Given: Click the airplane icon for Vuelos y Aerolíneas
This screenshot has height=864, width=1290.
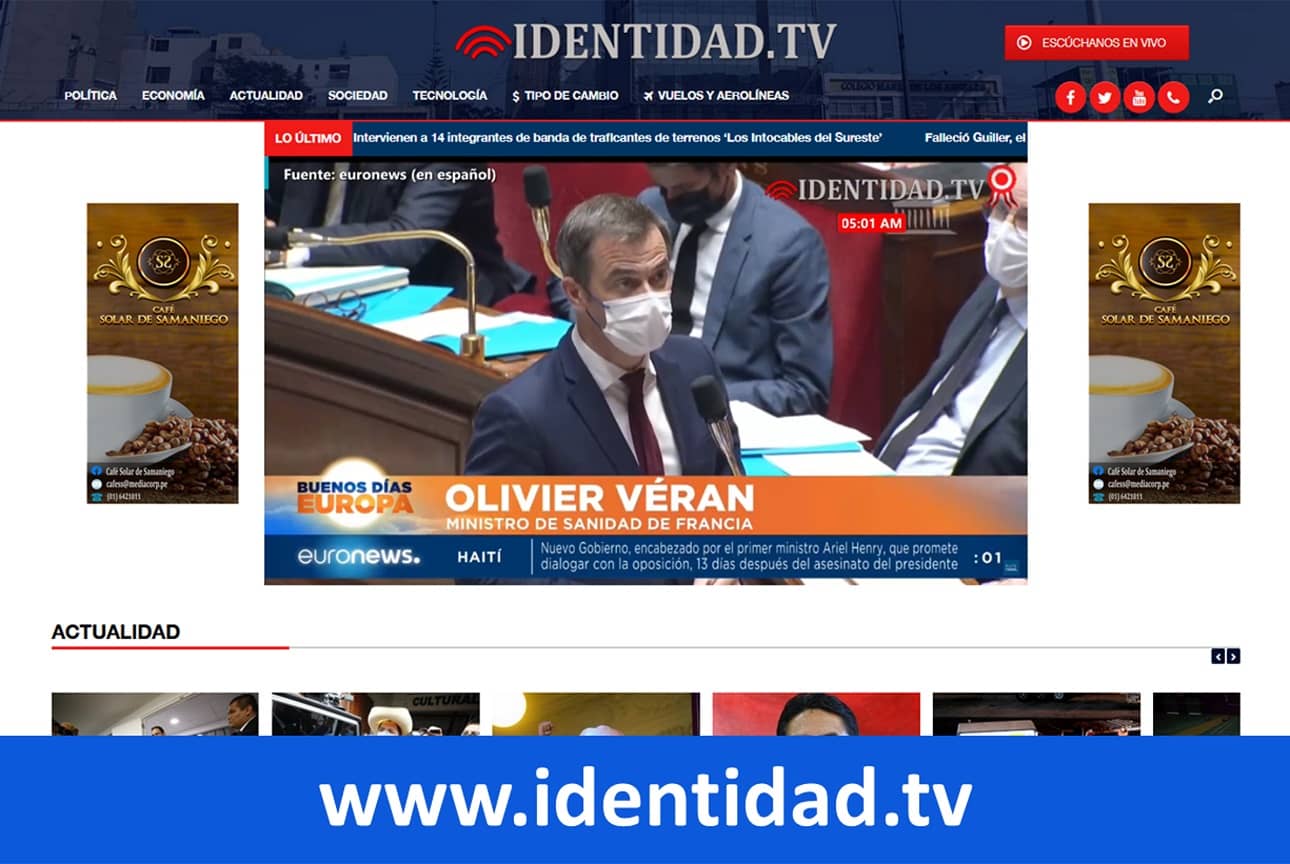Looking at the screenshot, I should 650,96.
